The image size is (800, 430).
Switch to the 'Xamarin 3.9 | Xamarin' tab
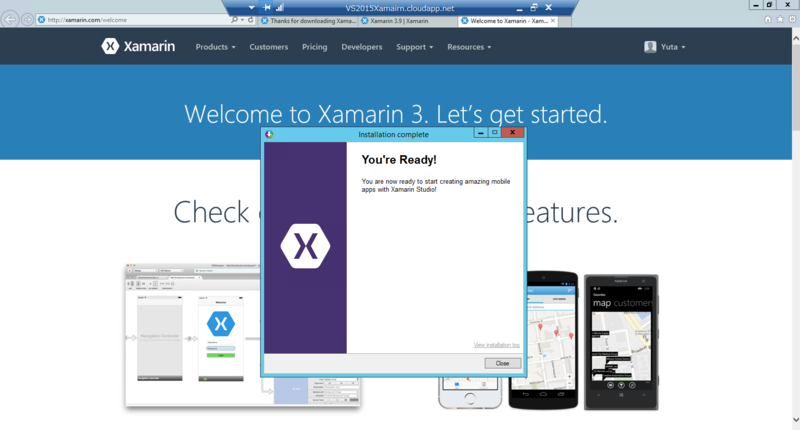(x=407, y=21)
